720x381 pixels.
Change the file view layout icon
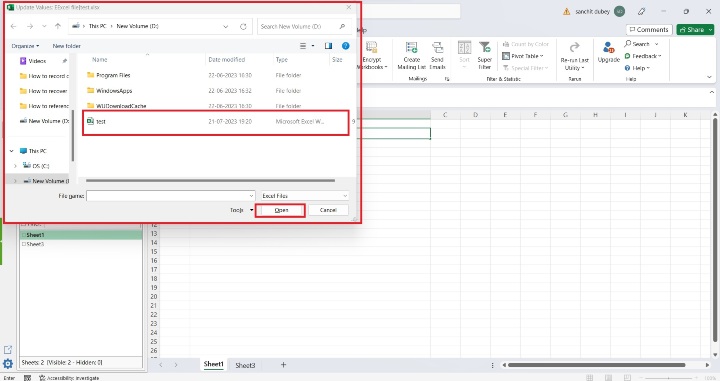[x=303, y=46]
